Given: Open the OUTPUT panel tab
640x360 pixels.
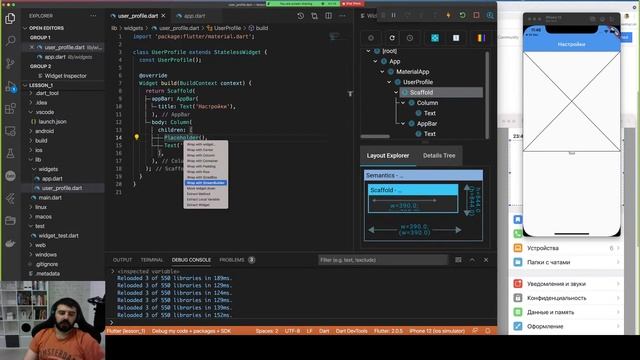Looking at the screenshot, I should pos(122,260).
